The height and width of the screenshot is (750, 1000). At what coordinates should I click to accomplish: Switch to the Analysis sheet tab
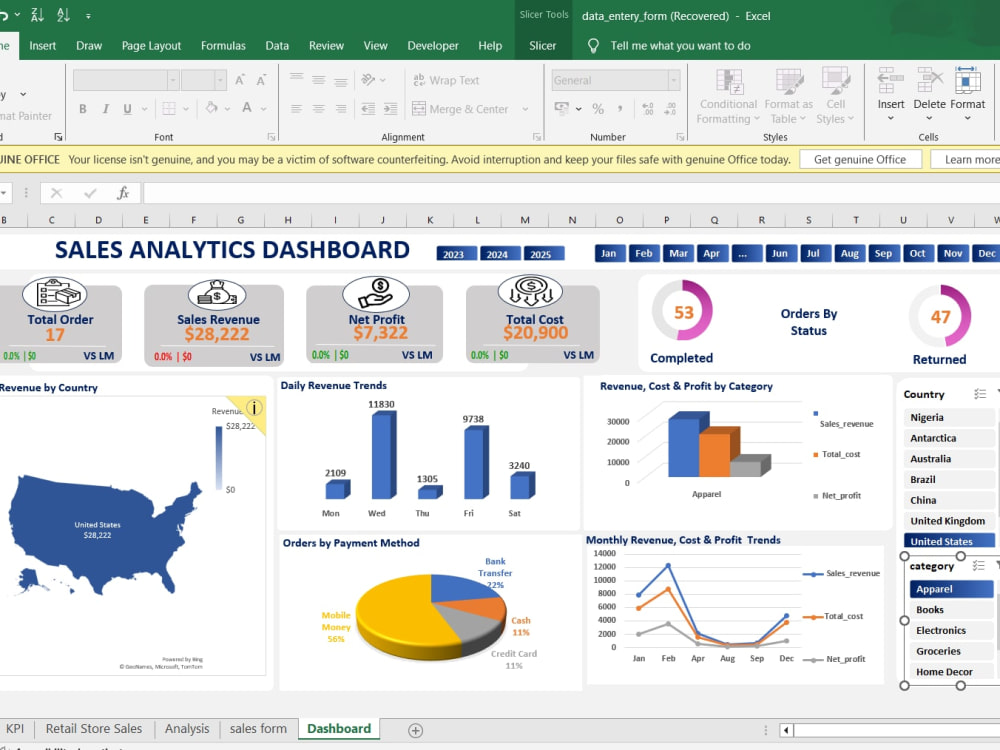187,729
